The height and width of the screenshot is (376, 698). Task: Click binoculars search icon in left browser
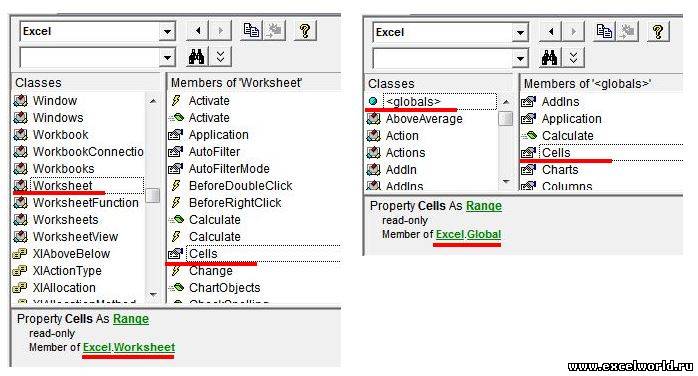196,57
